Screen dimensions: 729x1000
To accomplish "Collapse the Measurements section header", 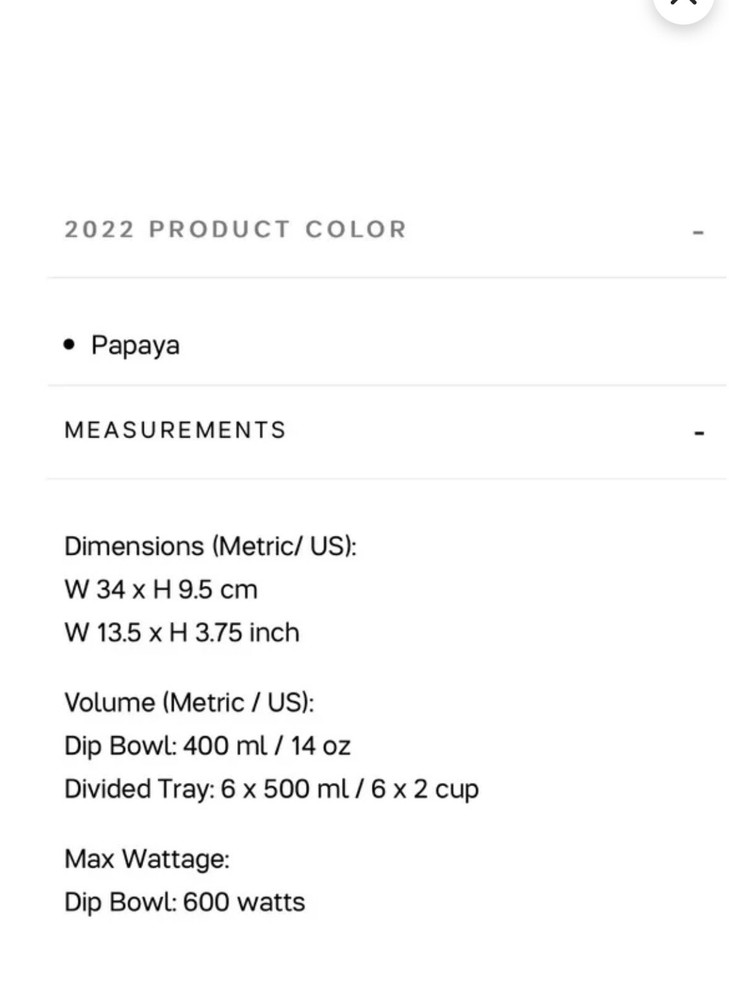I will pyautogui.click(x=176, y=430).
